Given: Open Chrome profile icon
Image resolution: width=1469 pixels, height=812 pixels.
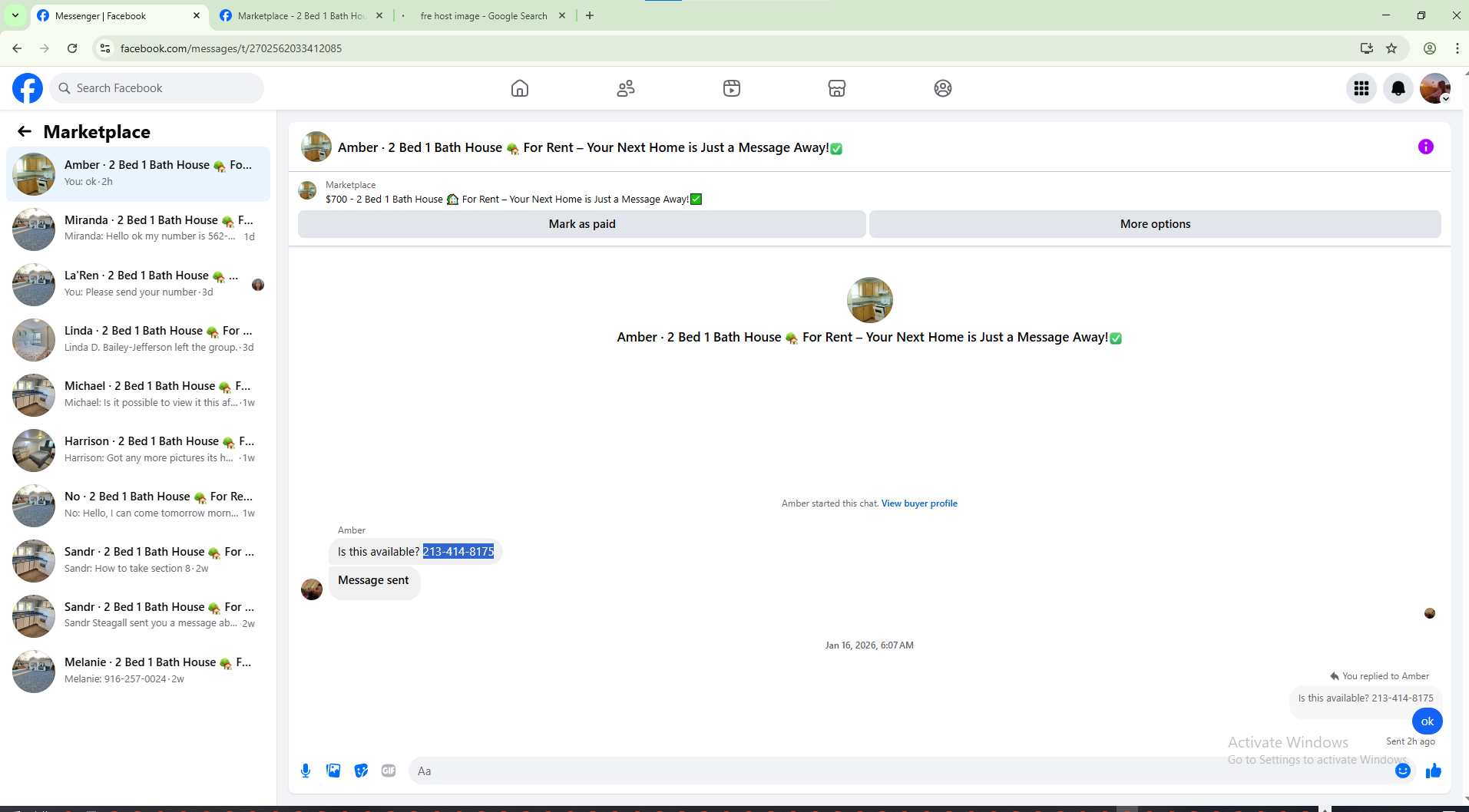Looking at the screenshot, I should (x=1430, y=48).
